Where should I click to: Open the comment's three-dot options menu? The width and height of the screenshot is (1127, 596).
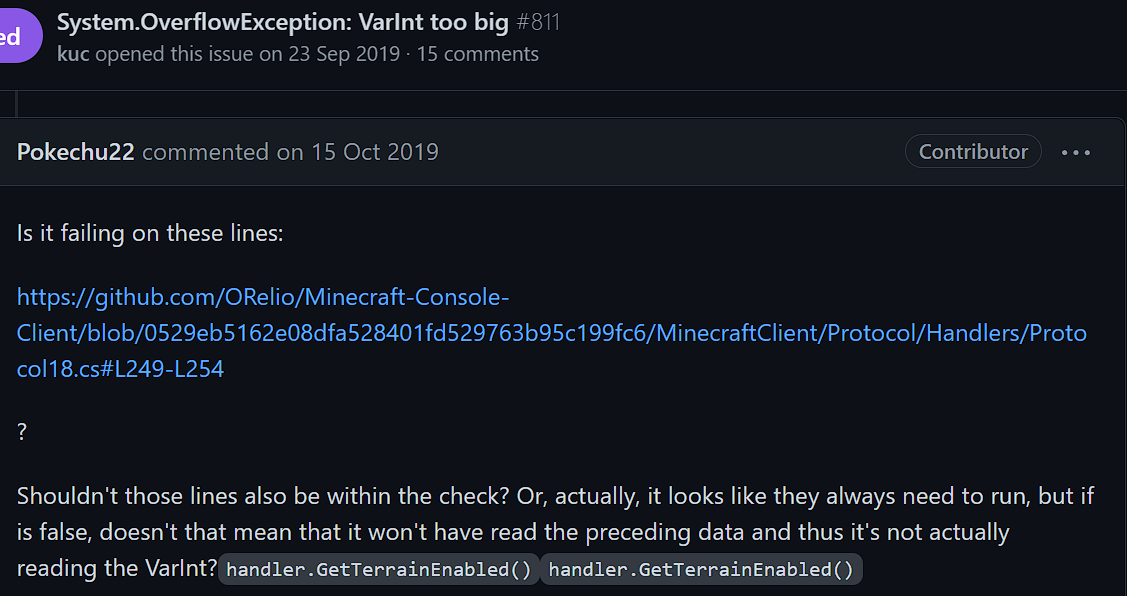[x=1076, y=152]
